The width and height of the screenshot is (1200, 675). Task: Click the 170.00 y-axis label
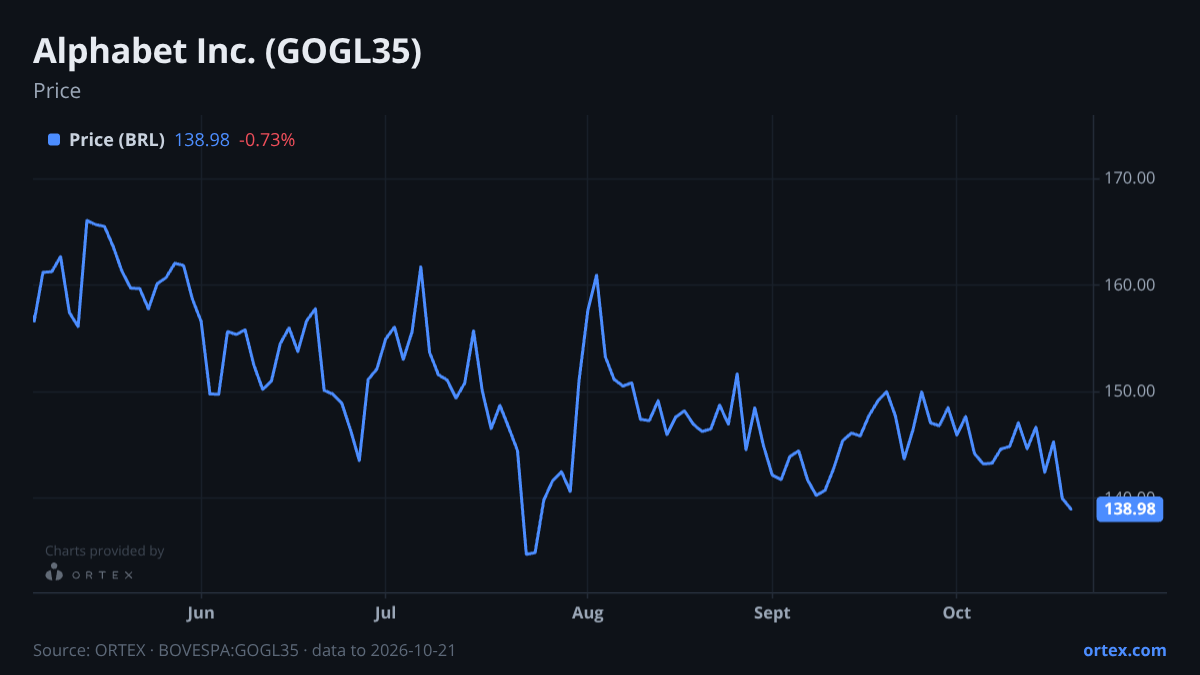coord(1132,178)
